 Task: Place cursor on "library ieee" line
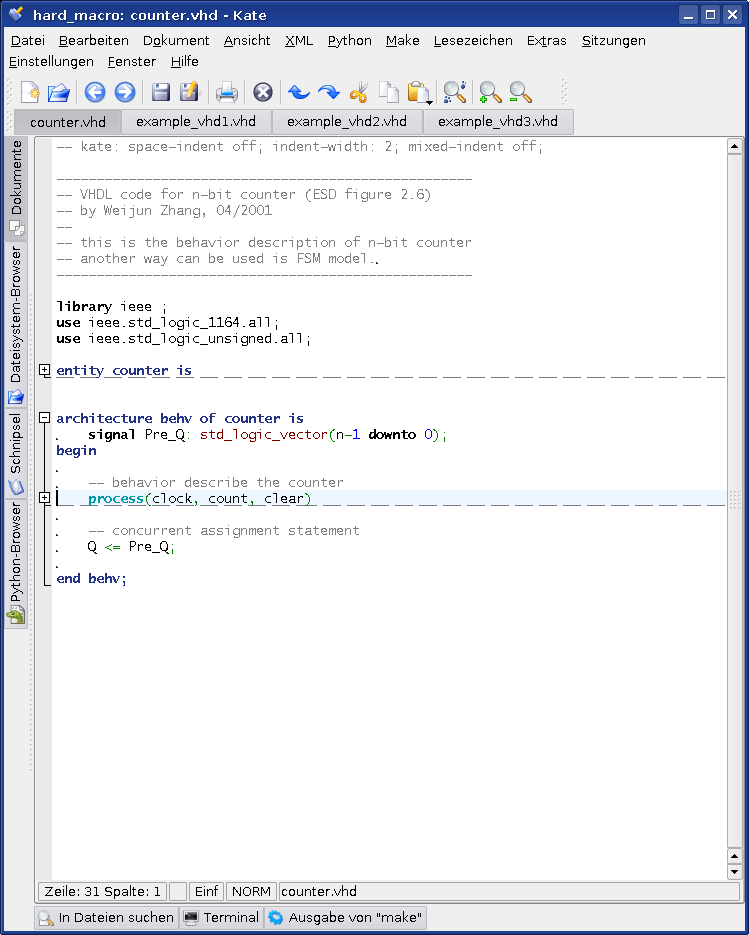click(x=111, y=306)
